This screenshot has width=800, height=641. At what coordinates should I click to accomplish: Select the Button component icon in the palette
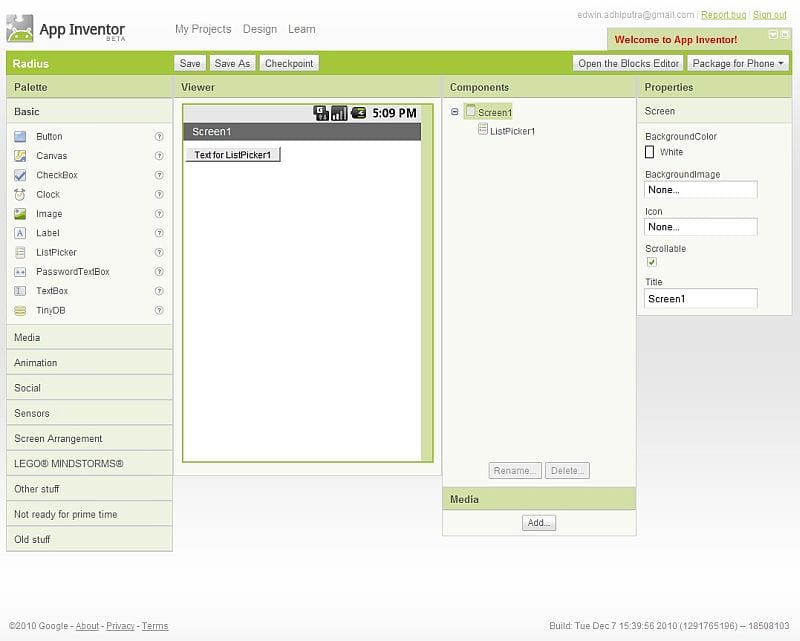(20, 136)
